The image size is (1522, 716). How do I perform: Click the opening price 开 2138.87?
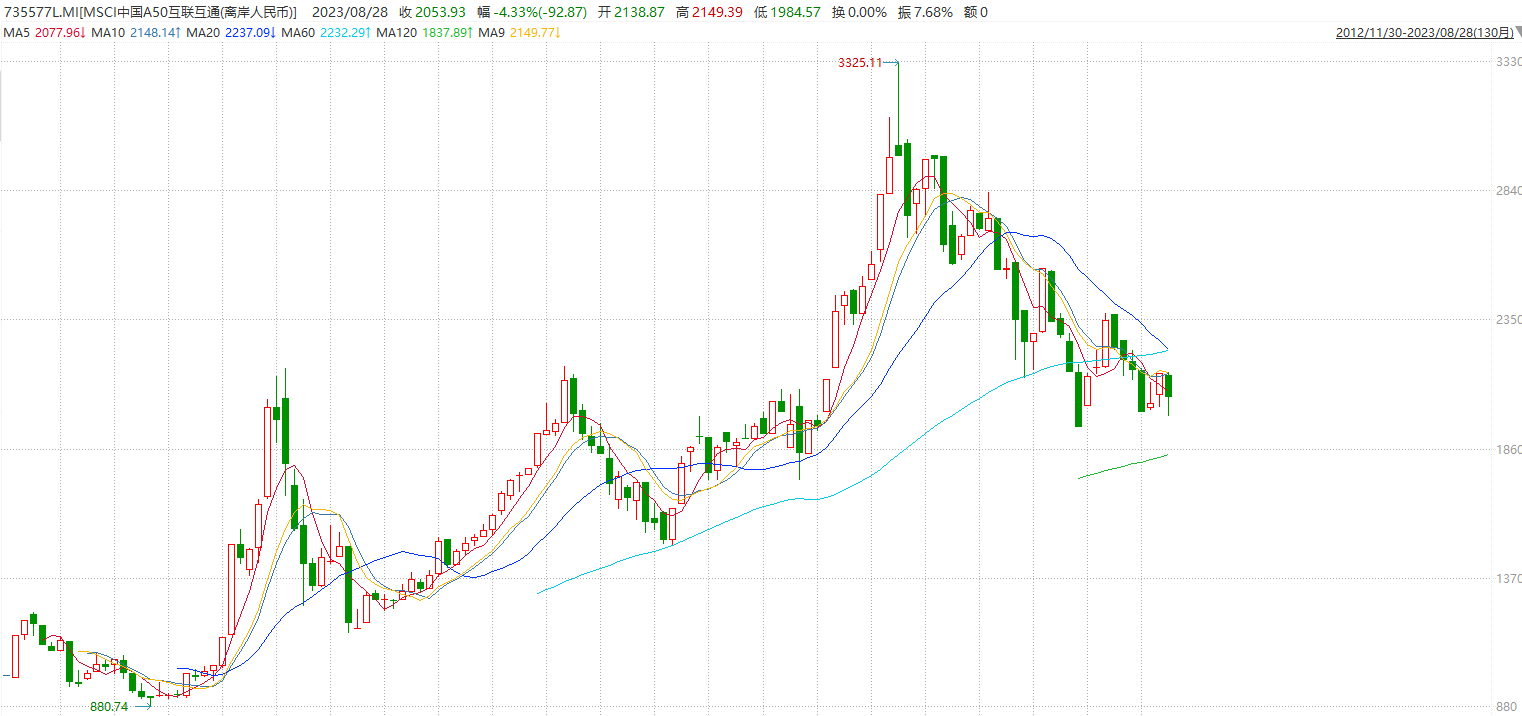click(x=631, y=12)
